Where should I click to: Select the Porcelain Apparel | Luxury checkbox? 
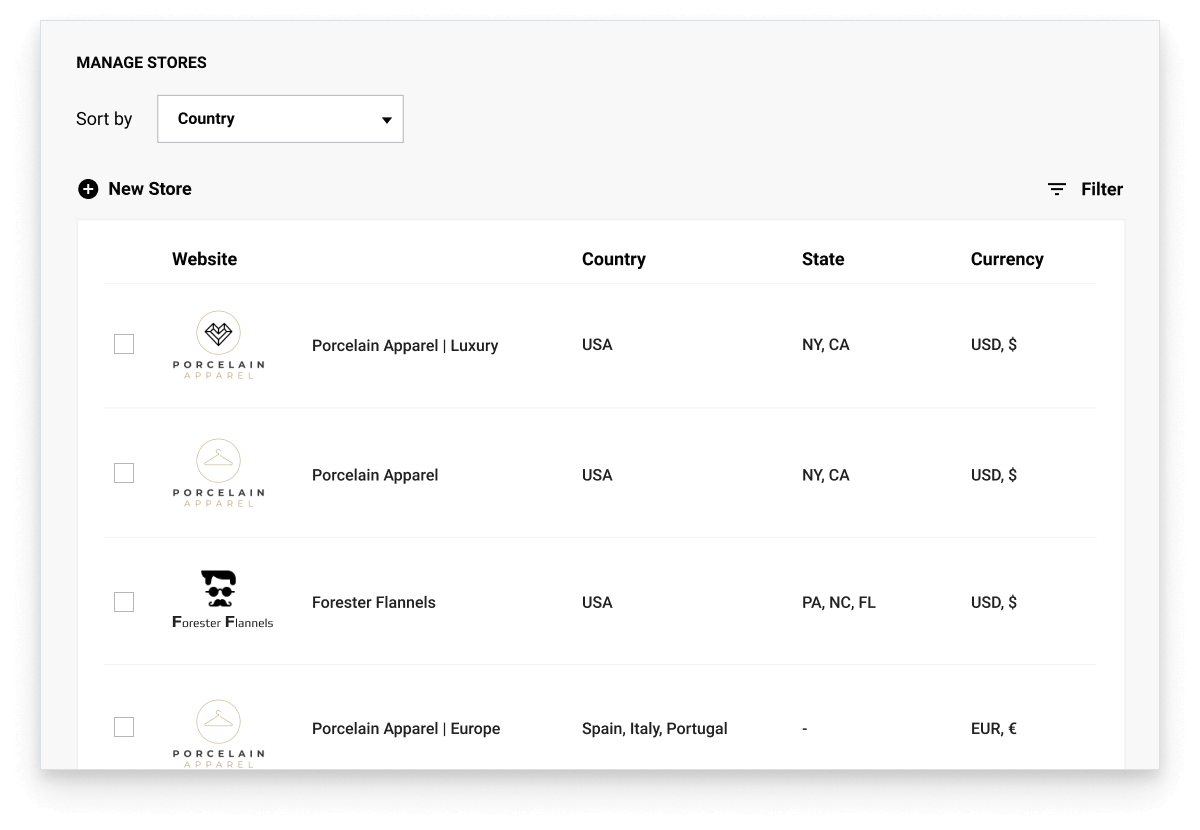point(124,344)
